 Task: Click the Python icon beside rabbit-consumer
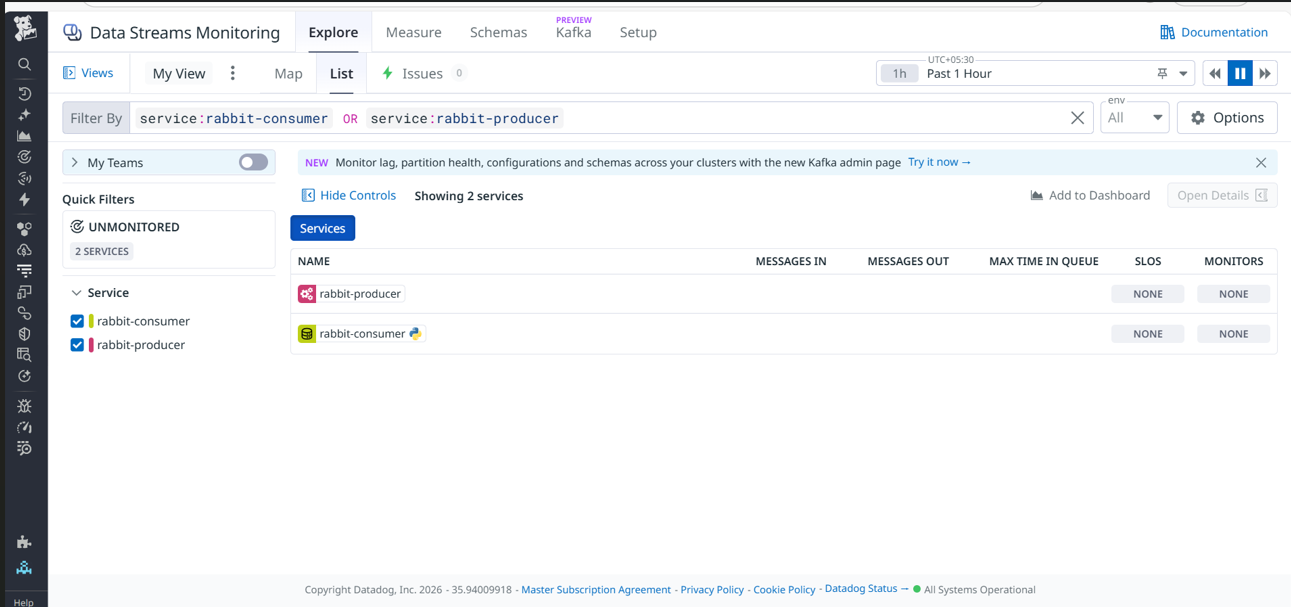416,334
